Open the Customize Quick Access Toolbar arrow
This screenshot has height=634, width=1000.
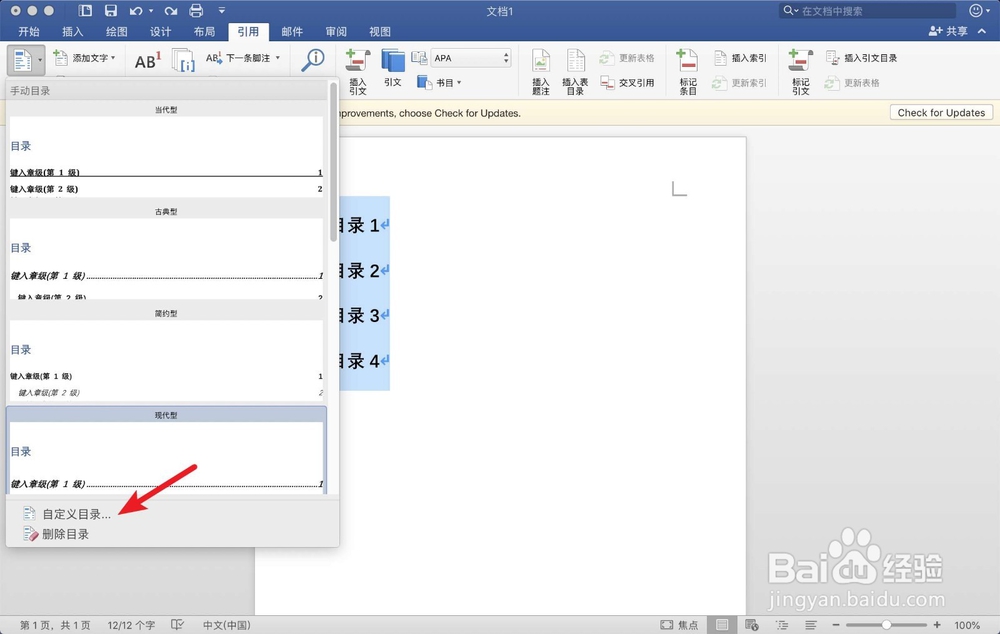tap(222, 11)
